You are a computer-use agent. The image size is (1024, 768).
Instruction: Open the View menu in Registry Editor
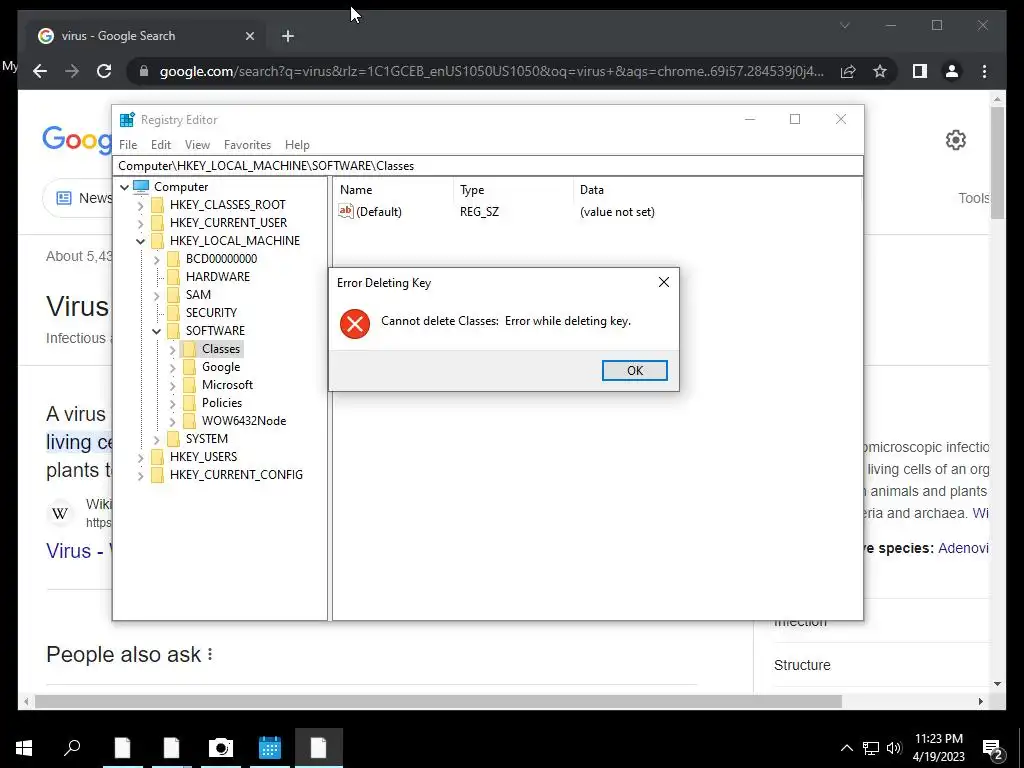coord(197,145)
